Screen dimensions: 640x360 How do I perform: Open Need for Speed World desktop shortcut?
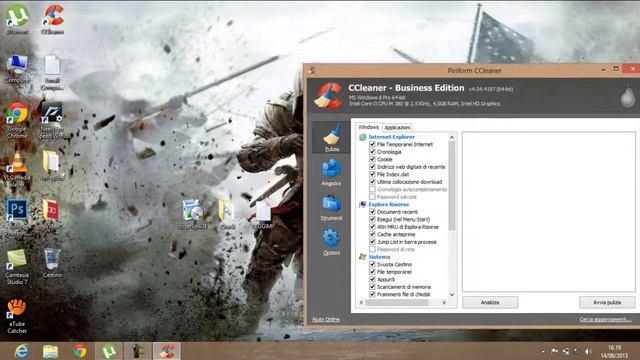pos(52,120)
